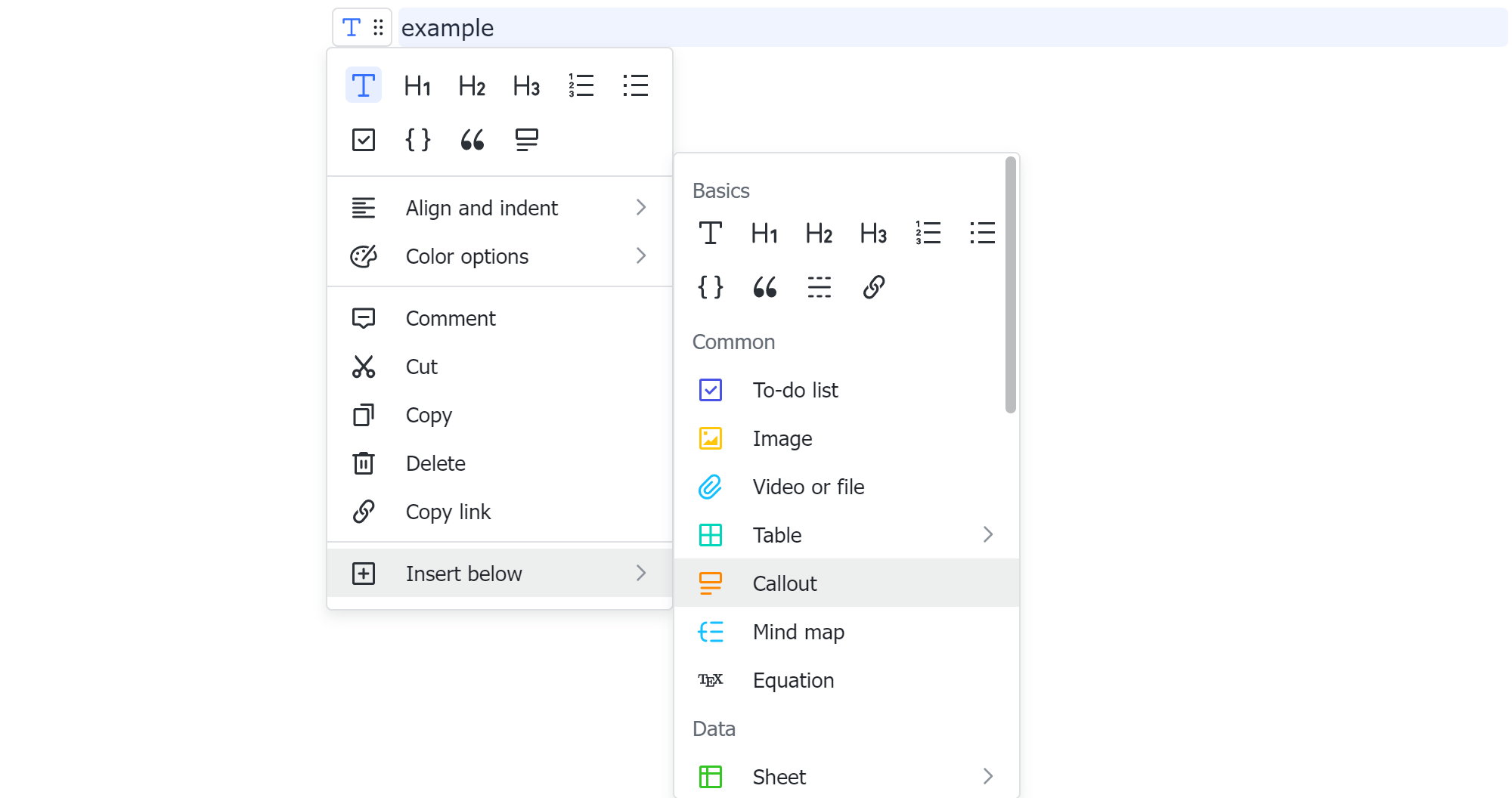The width and height of the screenshot is (1512, 798).
Task: Convert block to a bulleted list
Action: 635,85
